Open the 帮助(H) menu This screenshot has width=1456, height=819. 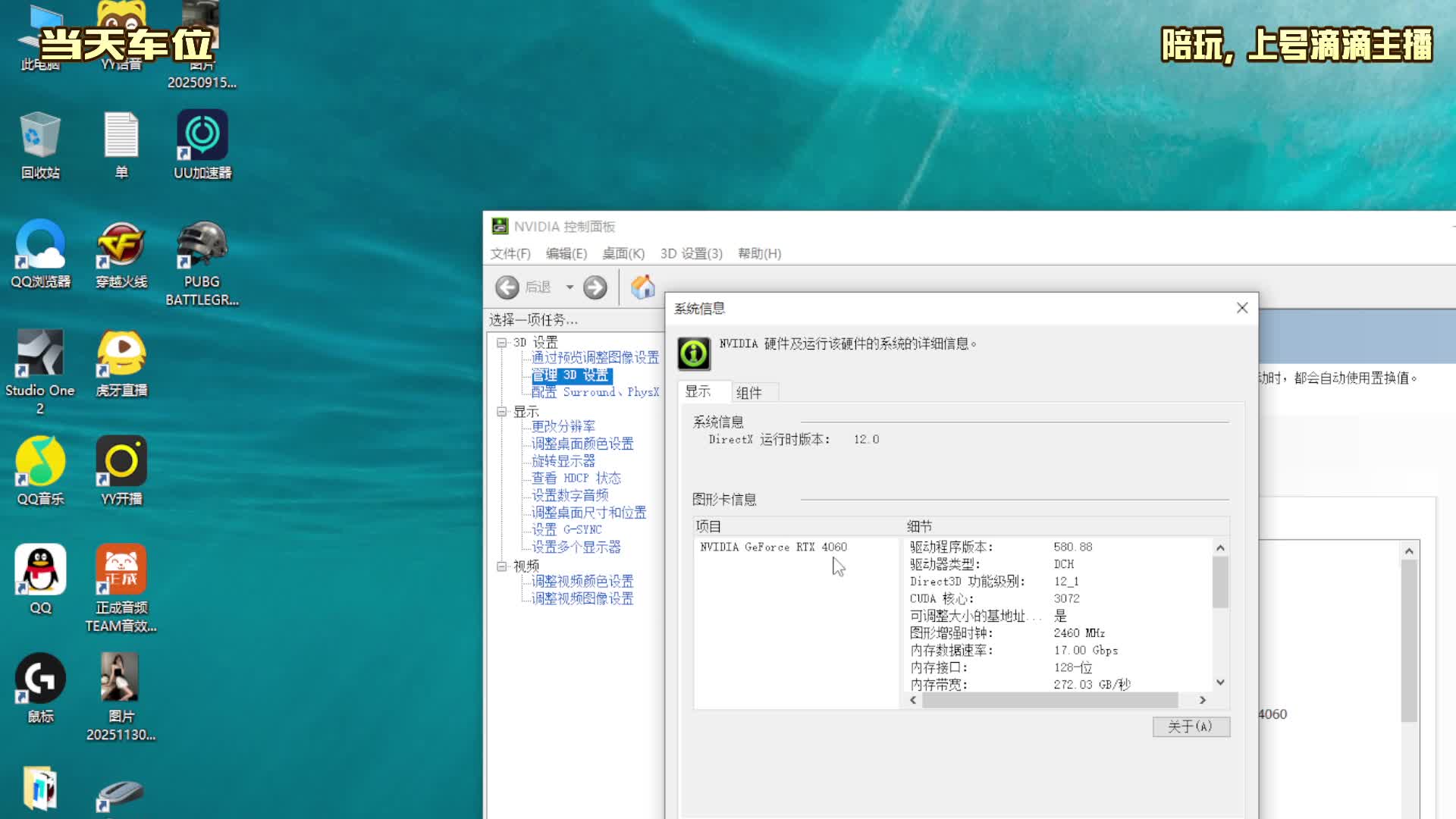(759, 253)
